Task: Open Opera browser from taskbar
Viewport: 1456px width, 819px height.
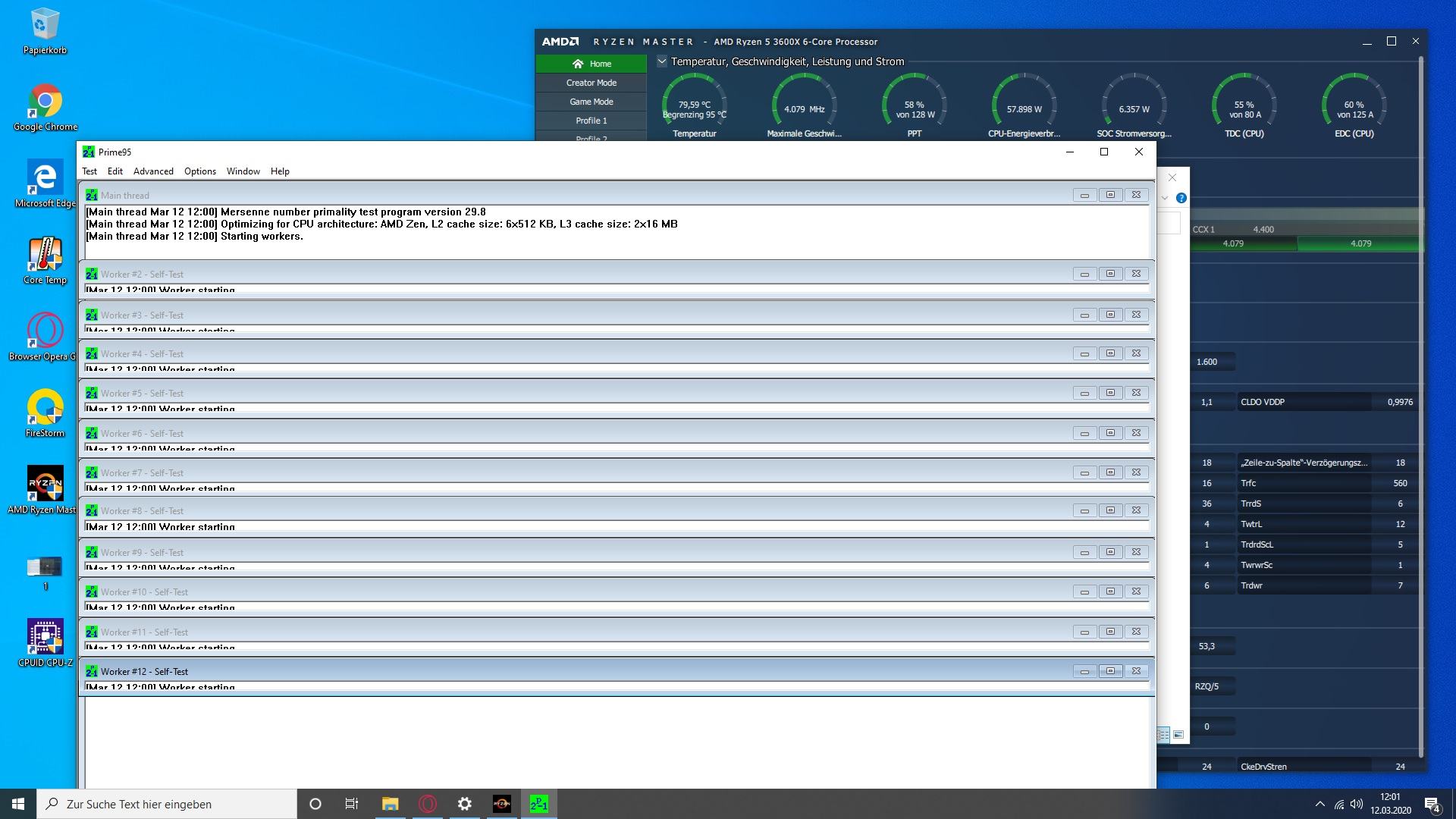Action: pos(428,804)
